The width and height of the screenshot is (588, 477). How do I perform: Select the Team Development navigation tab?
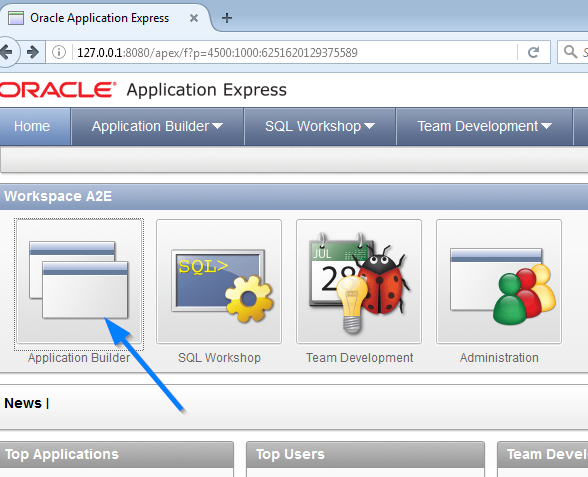[x=484, y=126]
